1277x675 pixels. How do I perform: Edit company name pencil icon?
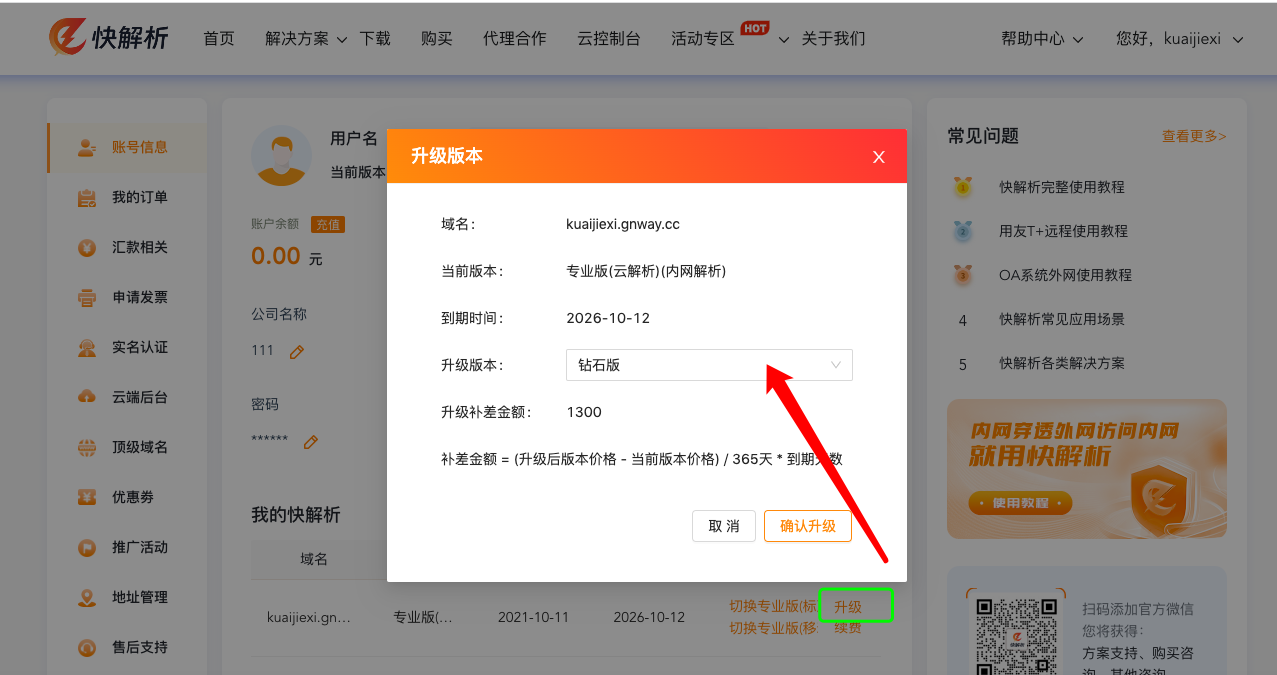point(296,352)
